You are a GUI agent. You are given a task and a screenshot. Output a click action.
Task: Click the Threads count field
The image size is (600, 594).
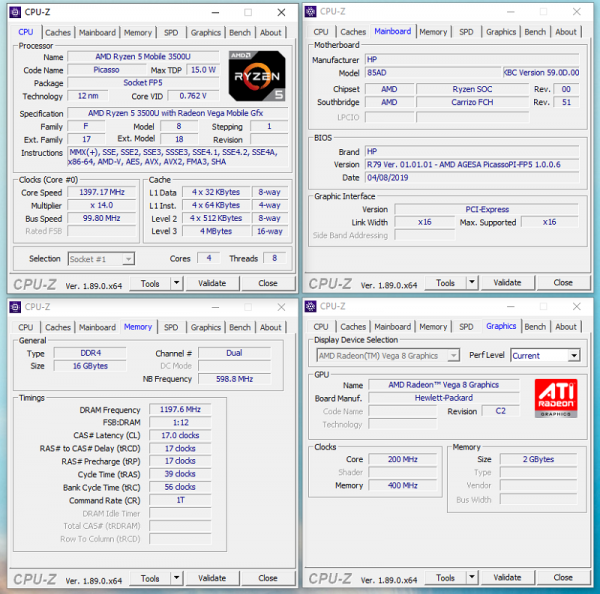(x=274, y=258)
